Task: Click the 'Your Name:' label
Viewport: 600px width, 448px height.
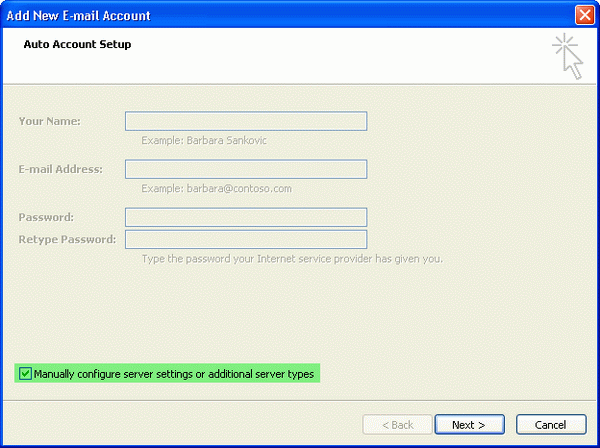Action: 49,121
